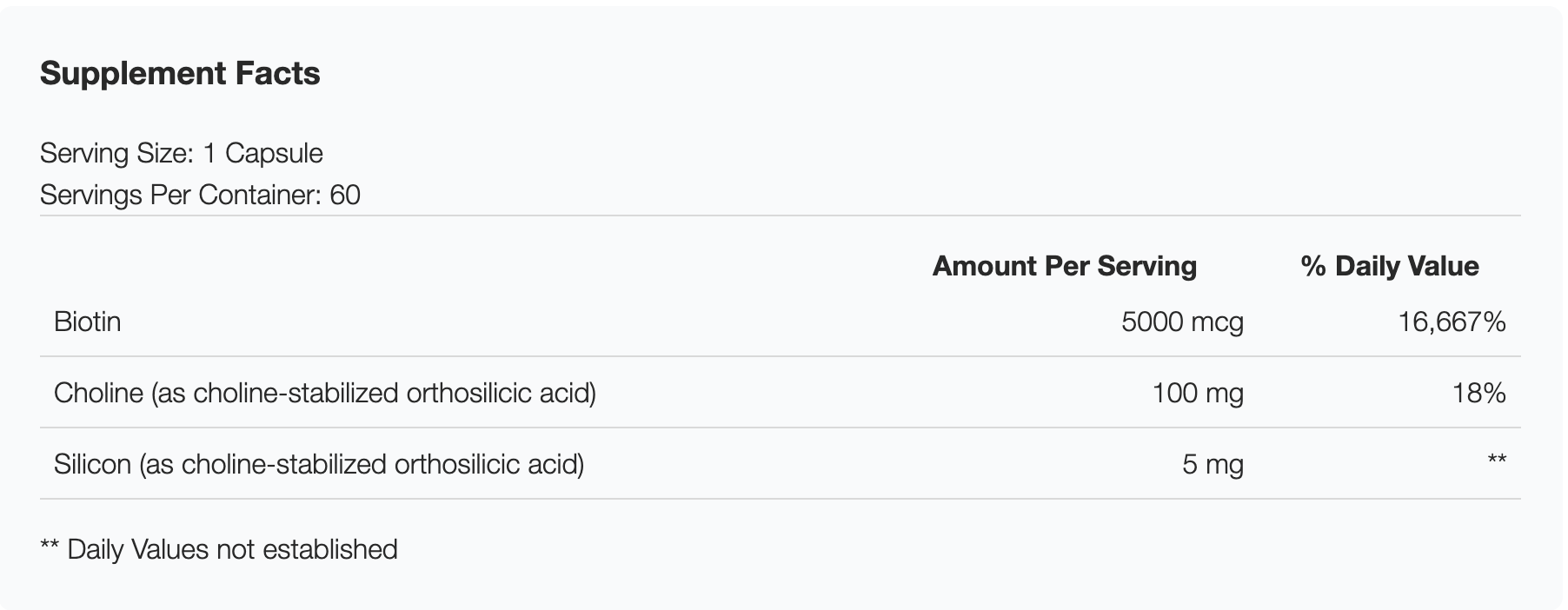This screenshot has width=1568, height=610.
Task: Select the Serving Size label text
Action: click(116, 154)
